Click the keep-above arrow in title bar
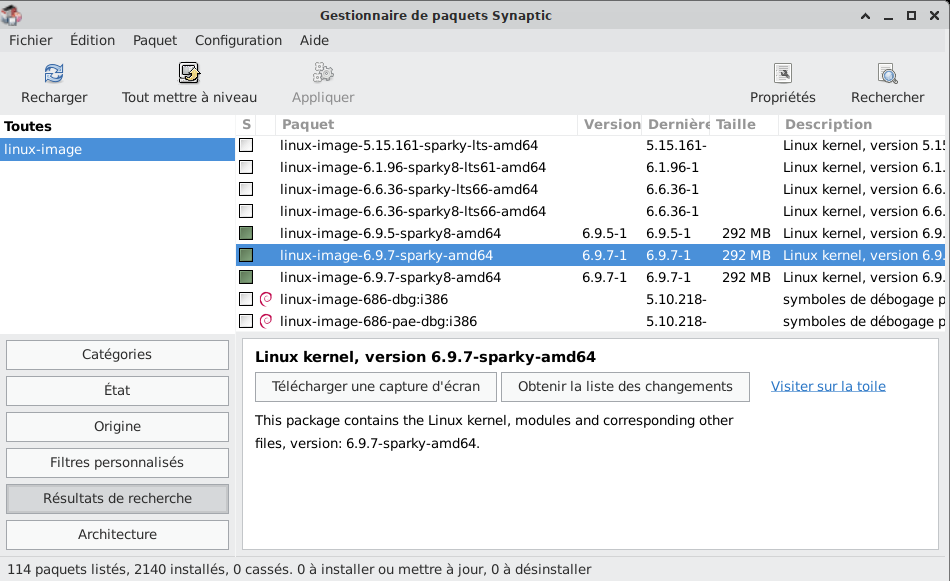 [865, 16]
